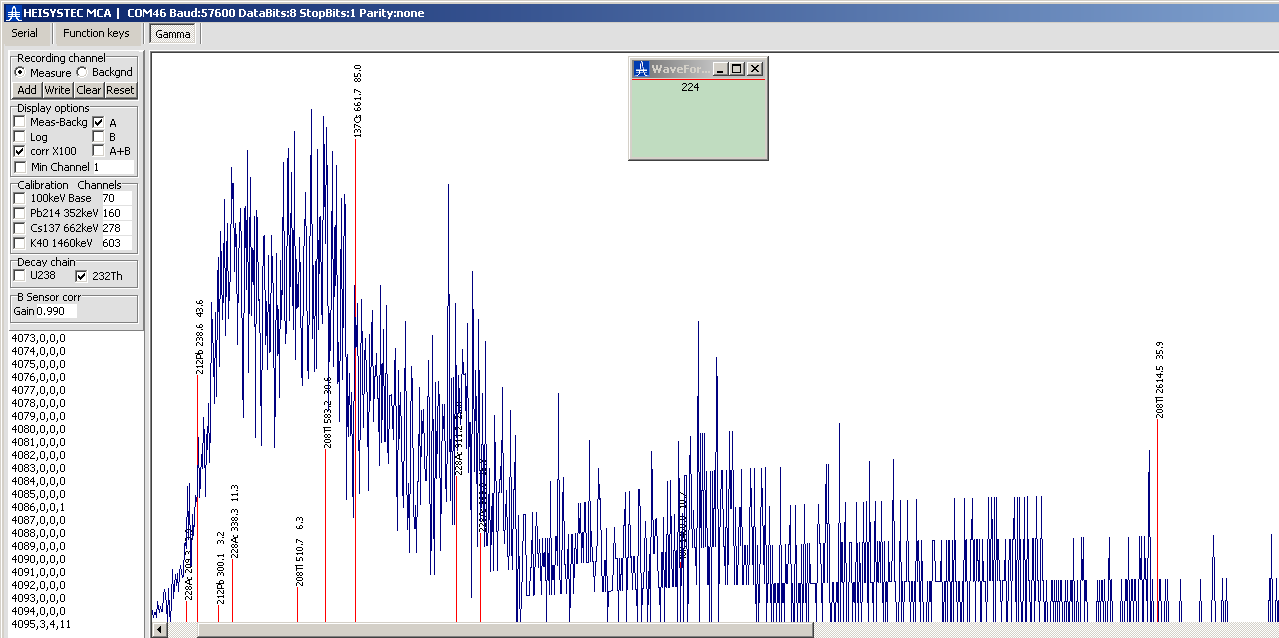Edit the Cs137 channel value 278
Image resolution: width=1279 pixels, height=638 pixels.
(116, 228)
